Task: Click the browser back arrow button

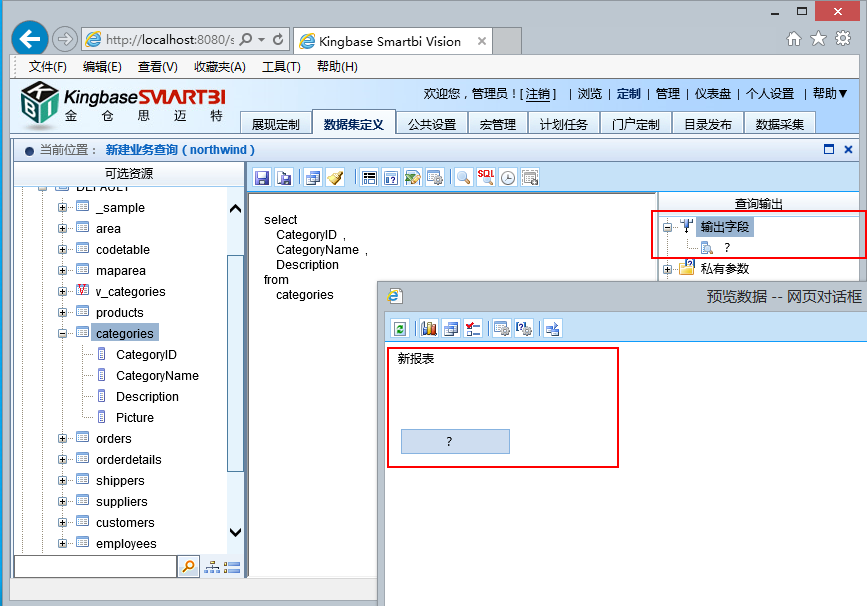Action: pyautogui.click(x=29, y=39)
